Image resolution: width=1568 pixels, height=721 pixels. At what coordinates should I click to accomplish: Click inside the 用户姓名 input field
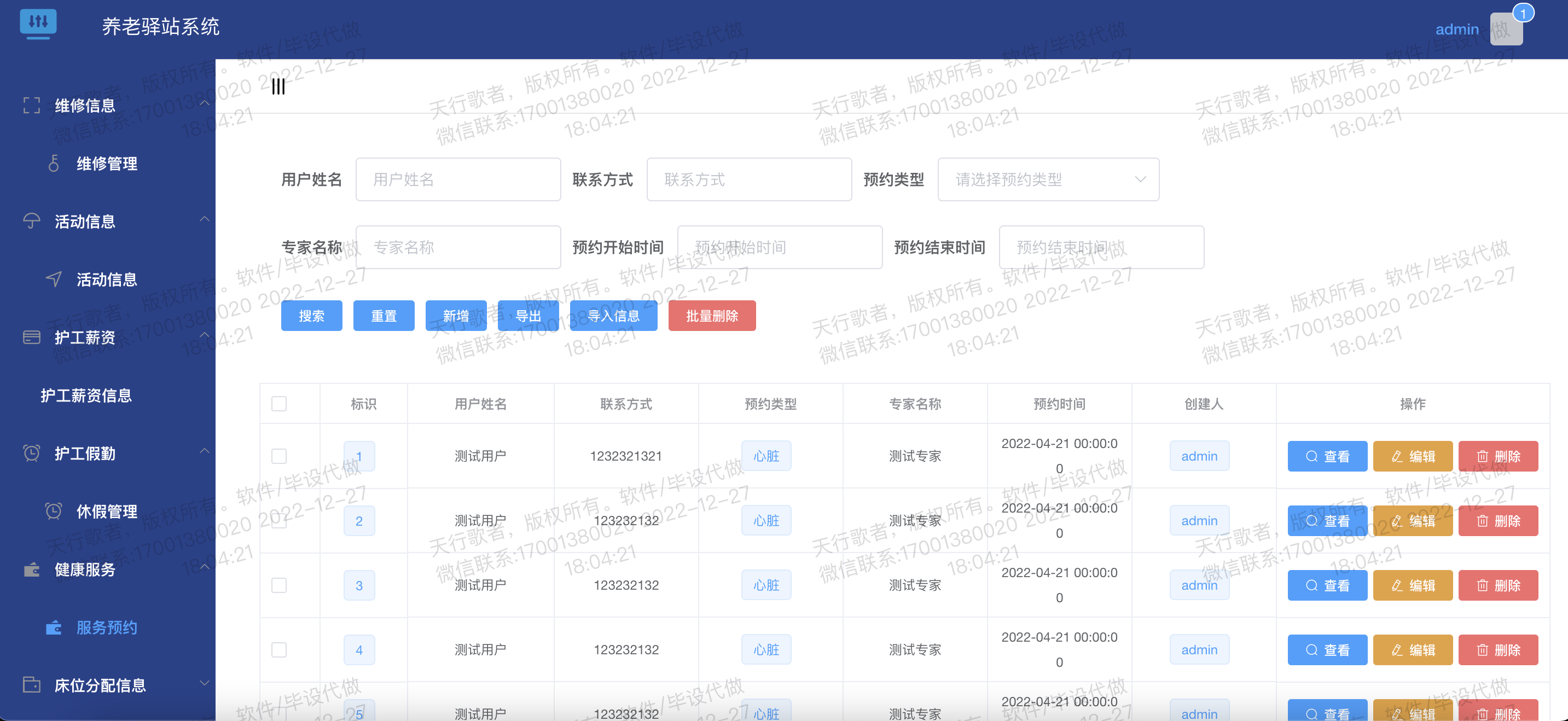tap(457, 179)
